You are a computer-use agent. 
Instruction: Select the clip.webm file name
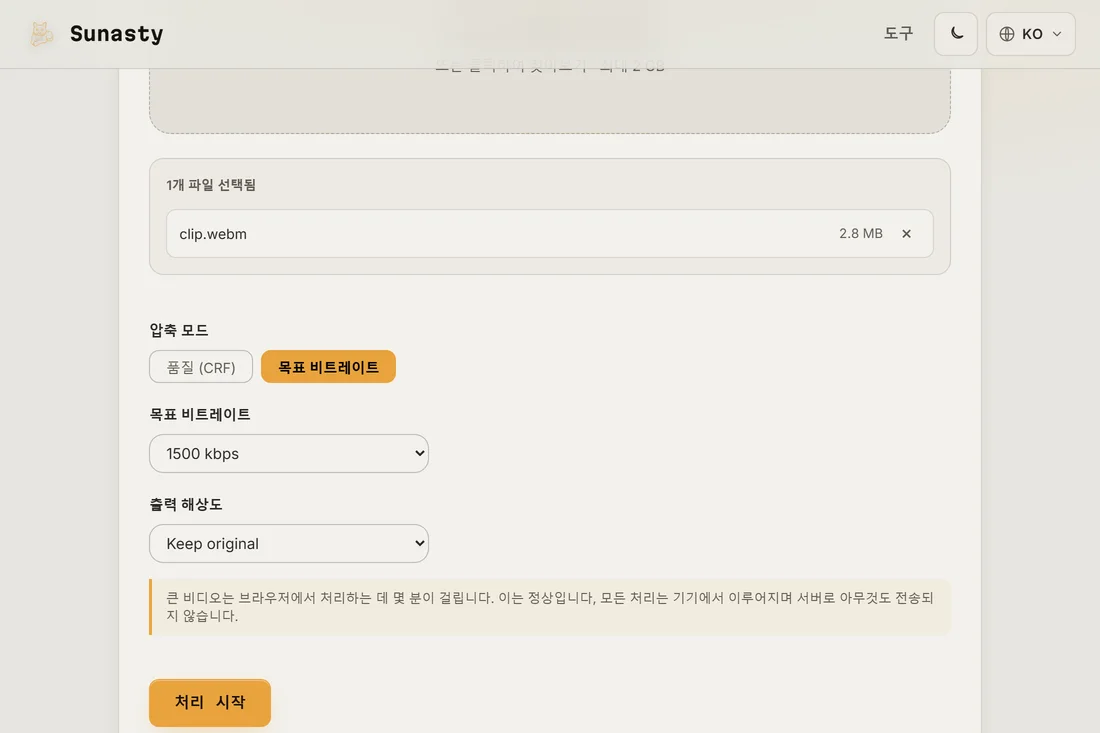coord(213,234)
